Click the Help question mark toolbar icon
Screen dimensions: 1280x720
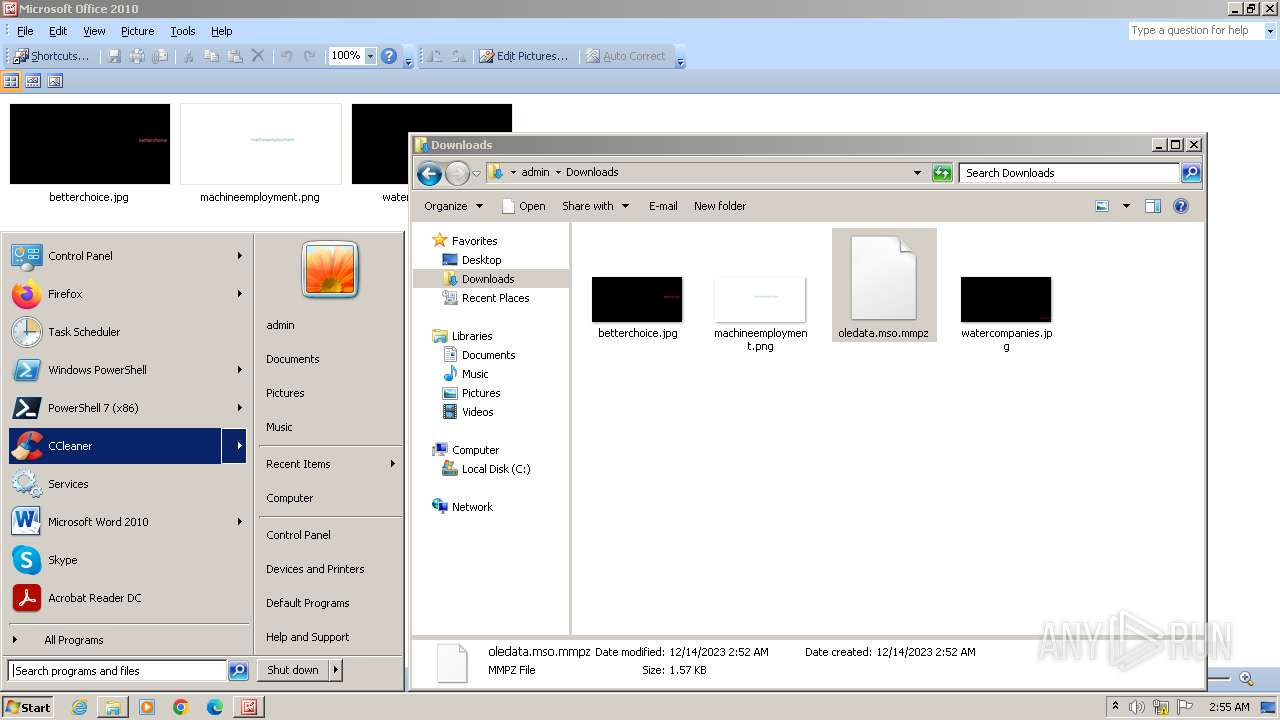(x=389, y=56)
